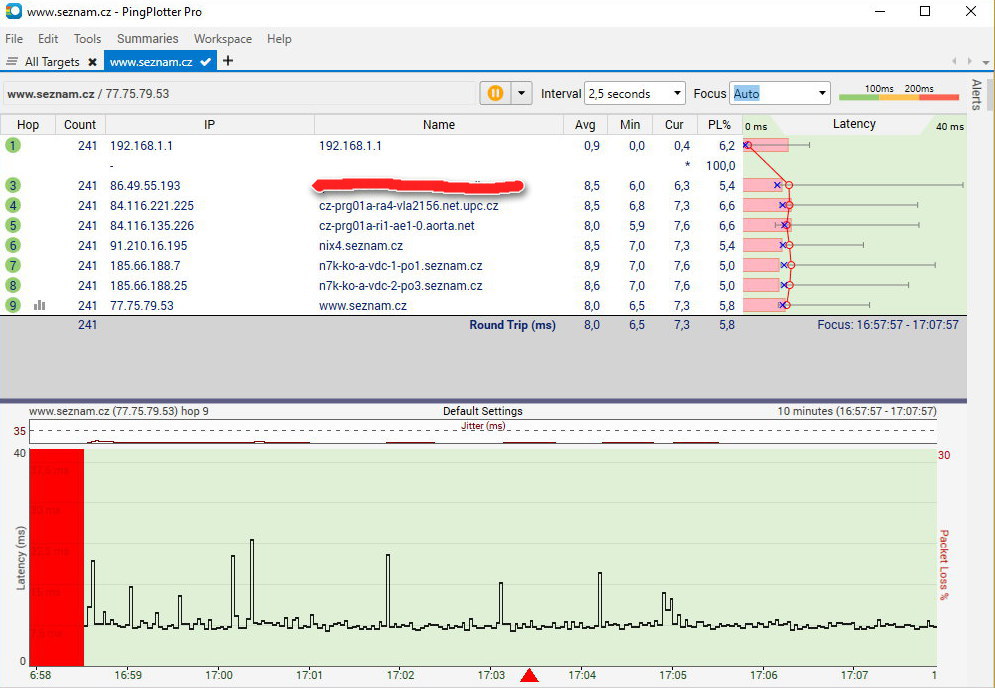Viewport: 995px width, 688px height.
Task: Sort by the PL% column header
Action: [x=719, y=125]
